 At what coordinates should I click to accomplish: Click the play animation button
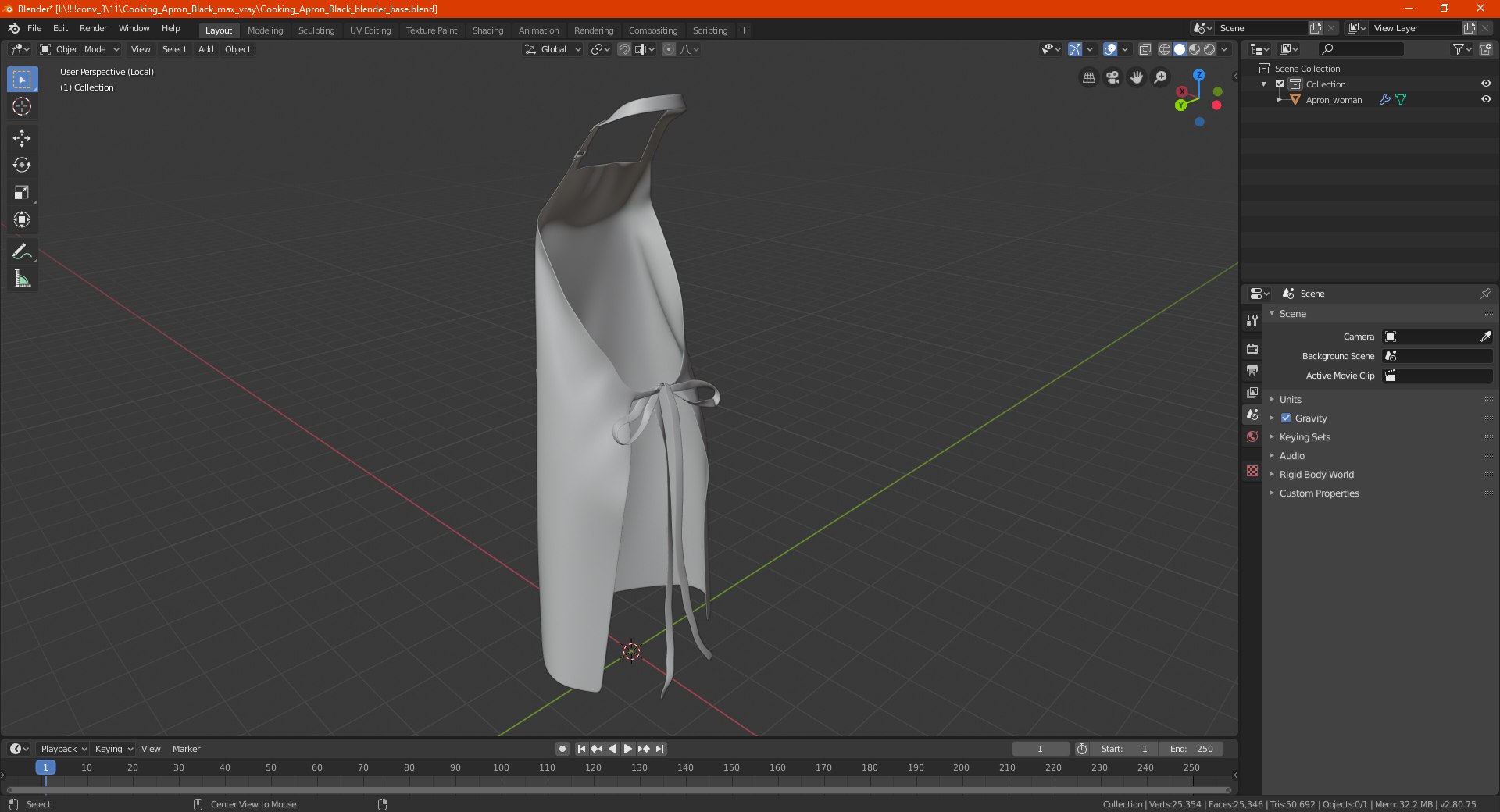pos(627,749)
